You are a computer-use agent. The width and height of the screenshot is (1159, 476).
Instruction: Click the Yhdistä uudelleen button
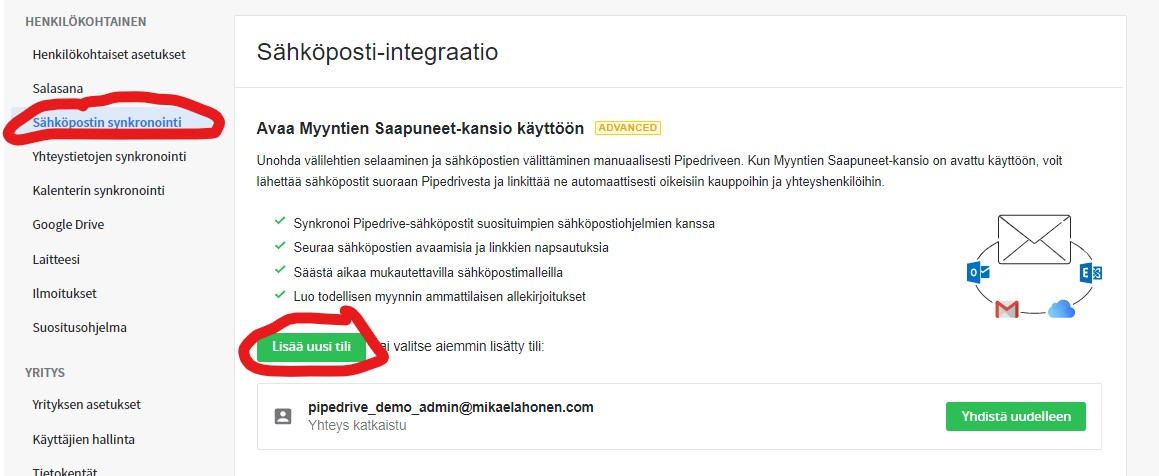(x=1016, y=417)
